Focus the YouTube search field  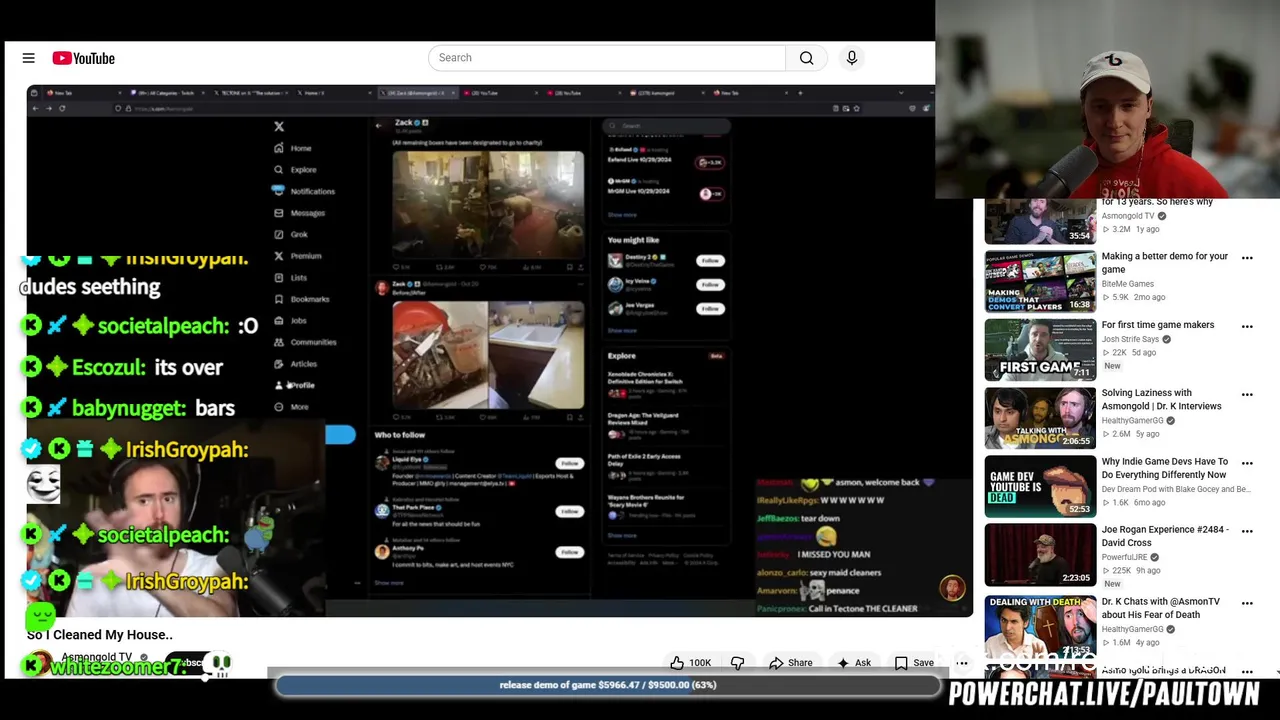coord(607,58)
